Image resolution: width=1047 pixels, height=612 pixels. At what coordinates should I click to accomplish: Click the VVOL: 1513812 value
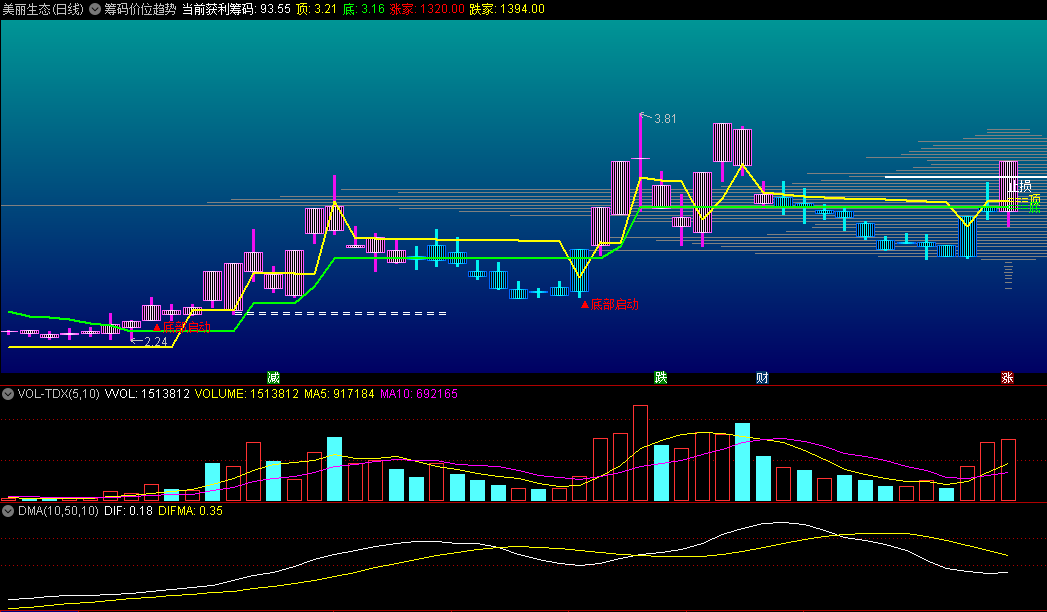pos(147,394)
